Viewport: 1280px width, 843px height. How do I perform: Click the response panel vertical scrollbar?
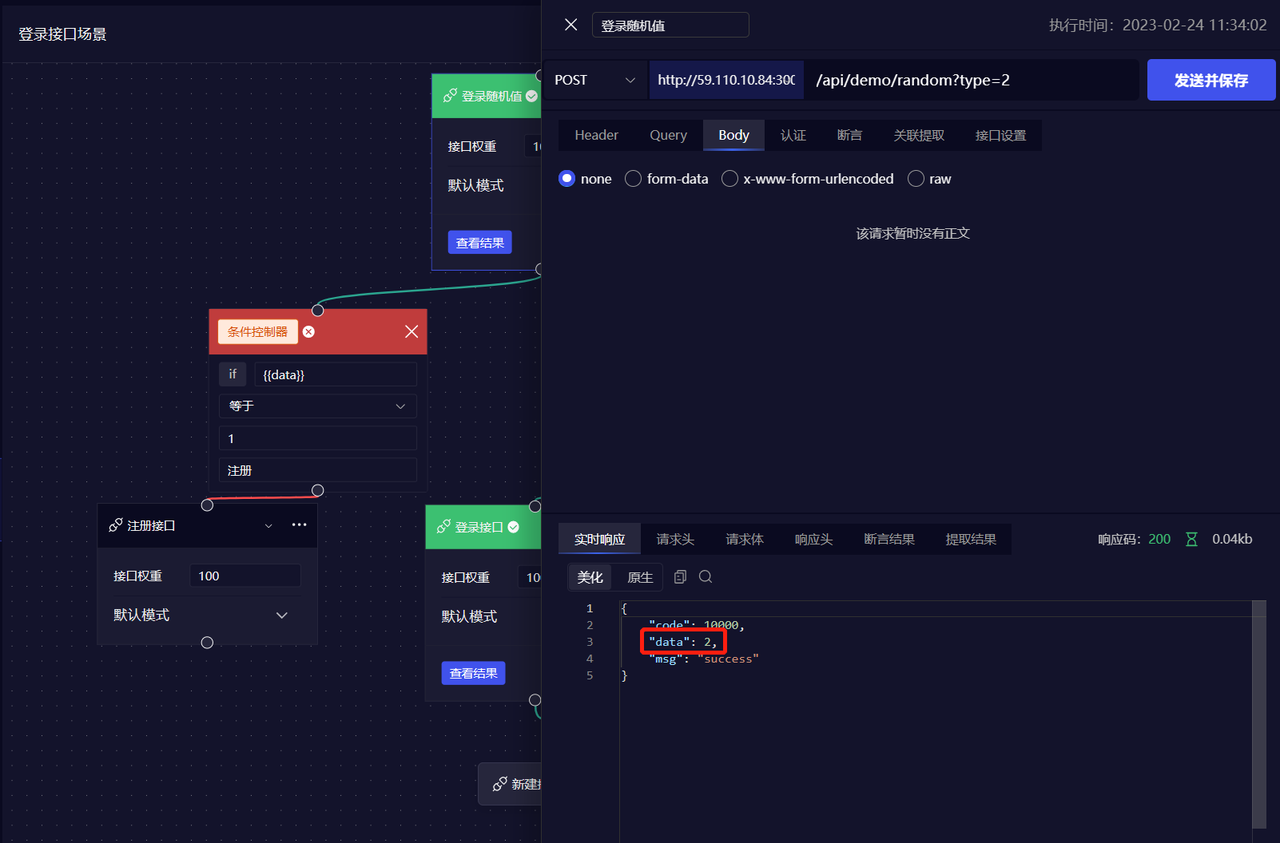coord(1257,714)
